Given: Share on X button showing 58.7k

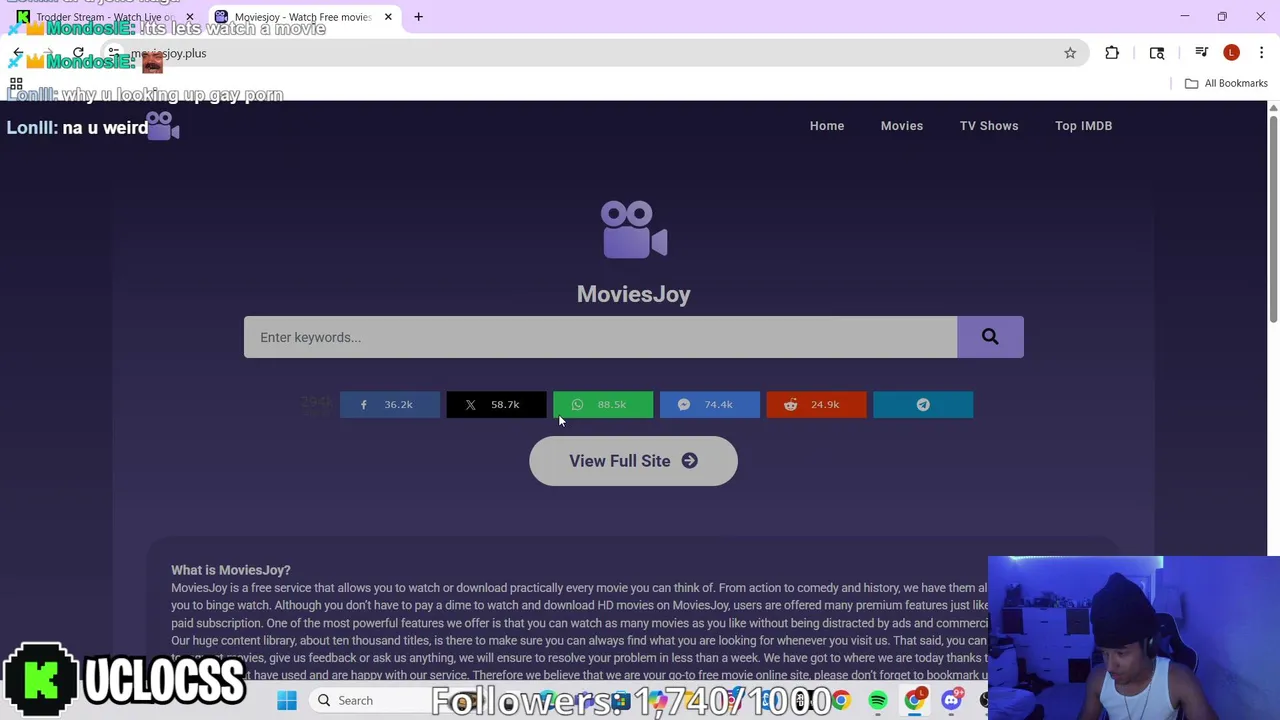Looking at the screenshot, I should coord(496,404).
